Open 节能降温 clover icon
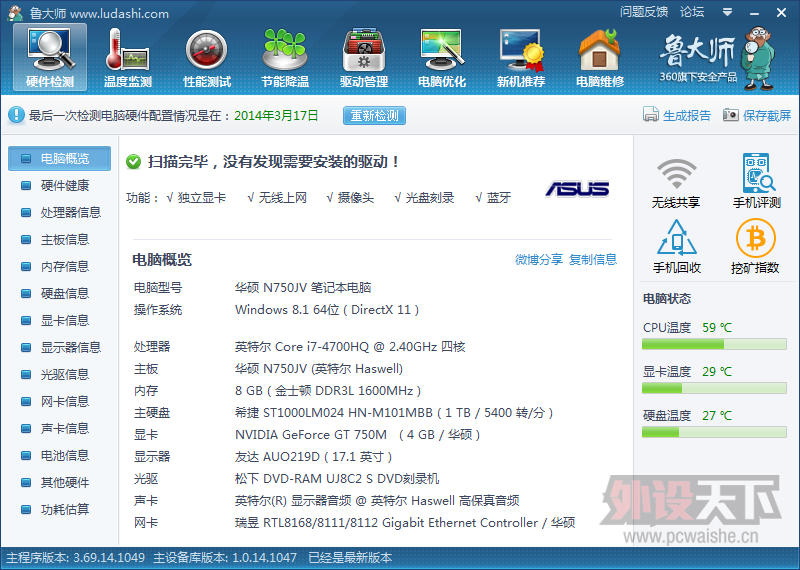The image size is (800, 570). point(285,57)
